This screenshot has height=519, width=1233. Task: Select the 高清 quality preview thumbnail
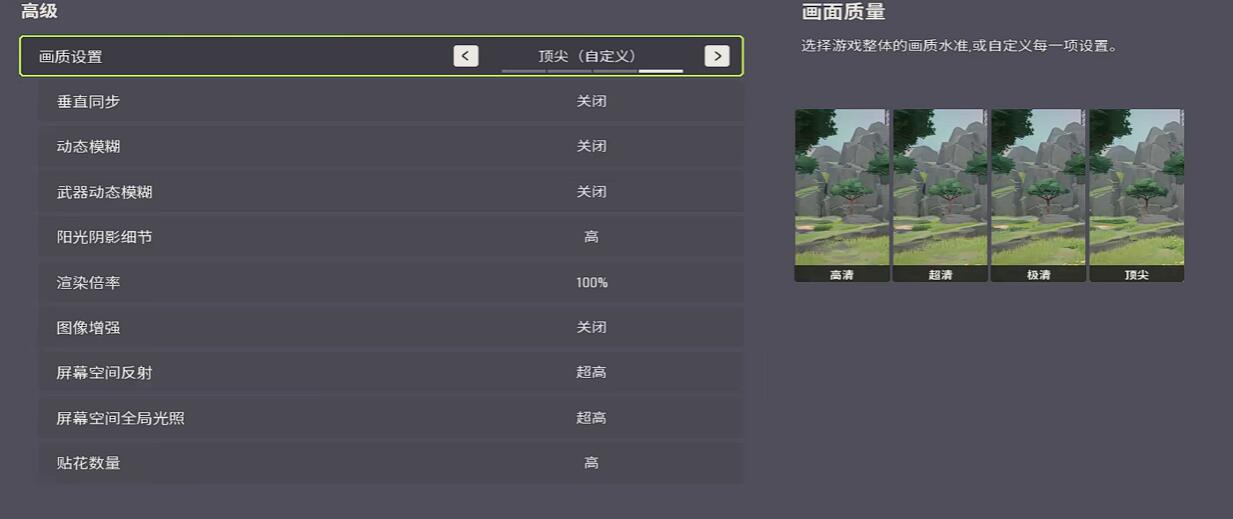tap(842, 195)
